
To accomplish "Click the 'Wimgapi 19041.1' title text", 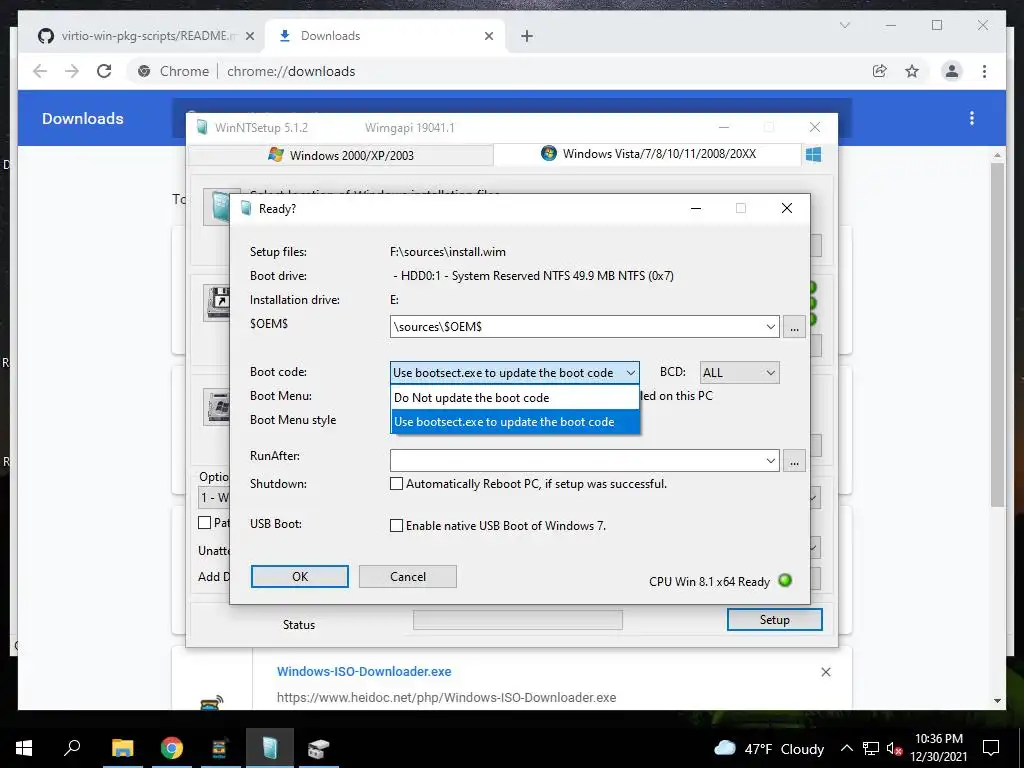I will (409, 127).
